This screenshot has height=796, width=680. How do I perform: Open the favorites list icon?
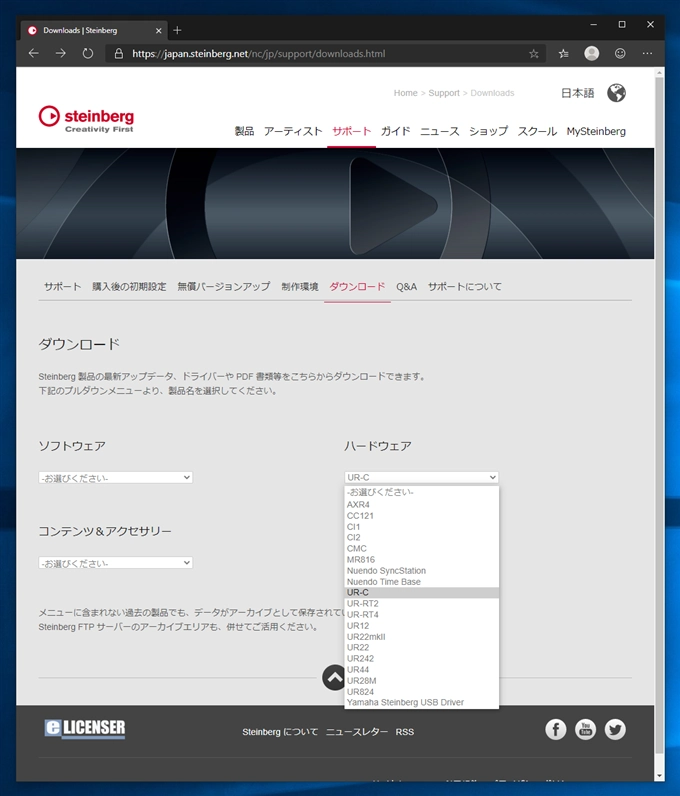click(563, 53)
